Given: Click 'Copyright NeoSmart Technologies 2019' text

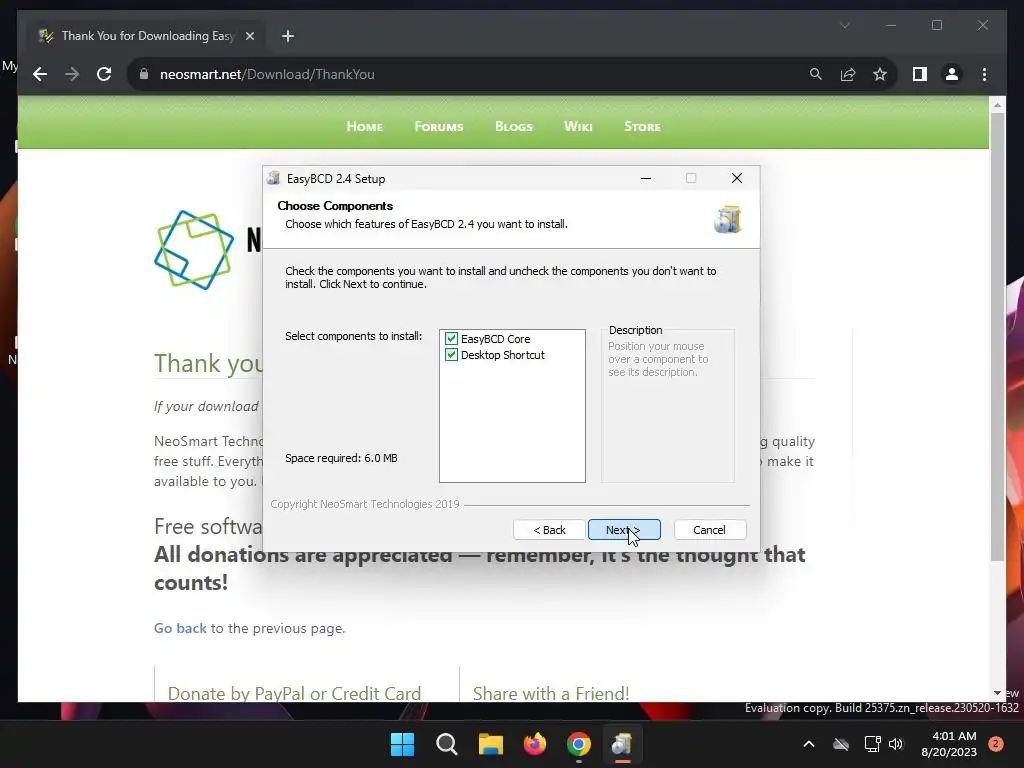Looking at the screenshot, I should [365, 504].
